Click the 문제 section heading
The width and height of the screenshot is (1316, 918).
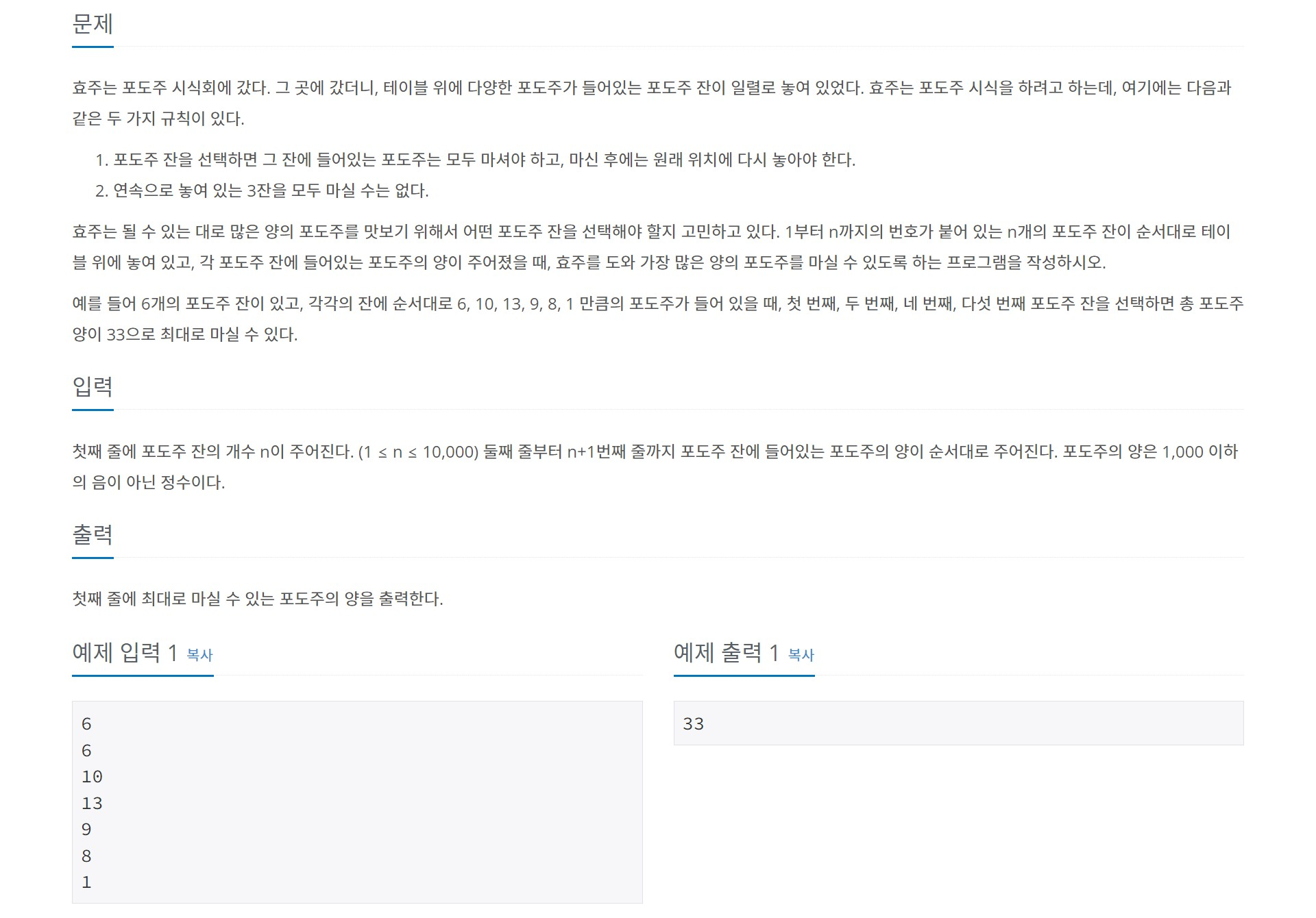click(x=93, y=24)
